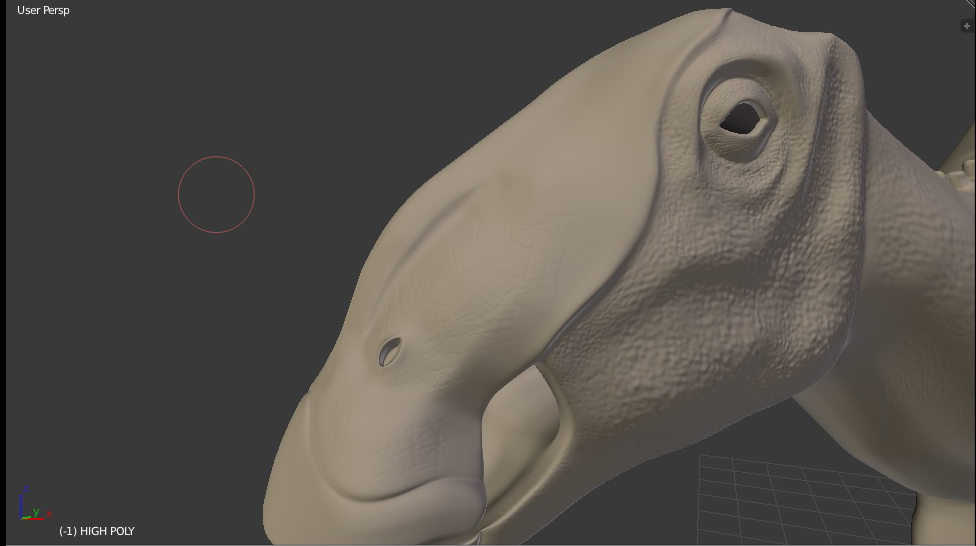Click the area split corner handle
976x546 pixels.
[971, 4]
